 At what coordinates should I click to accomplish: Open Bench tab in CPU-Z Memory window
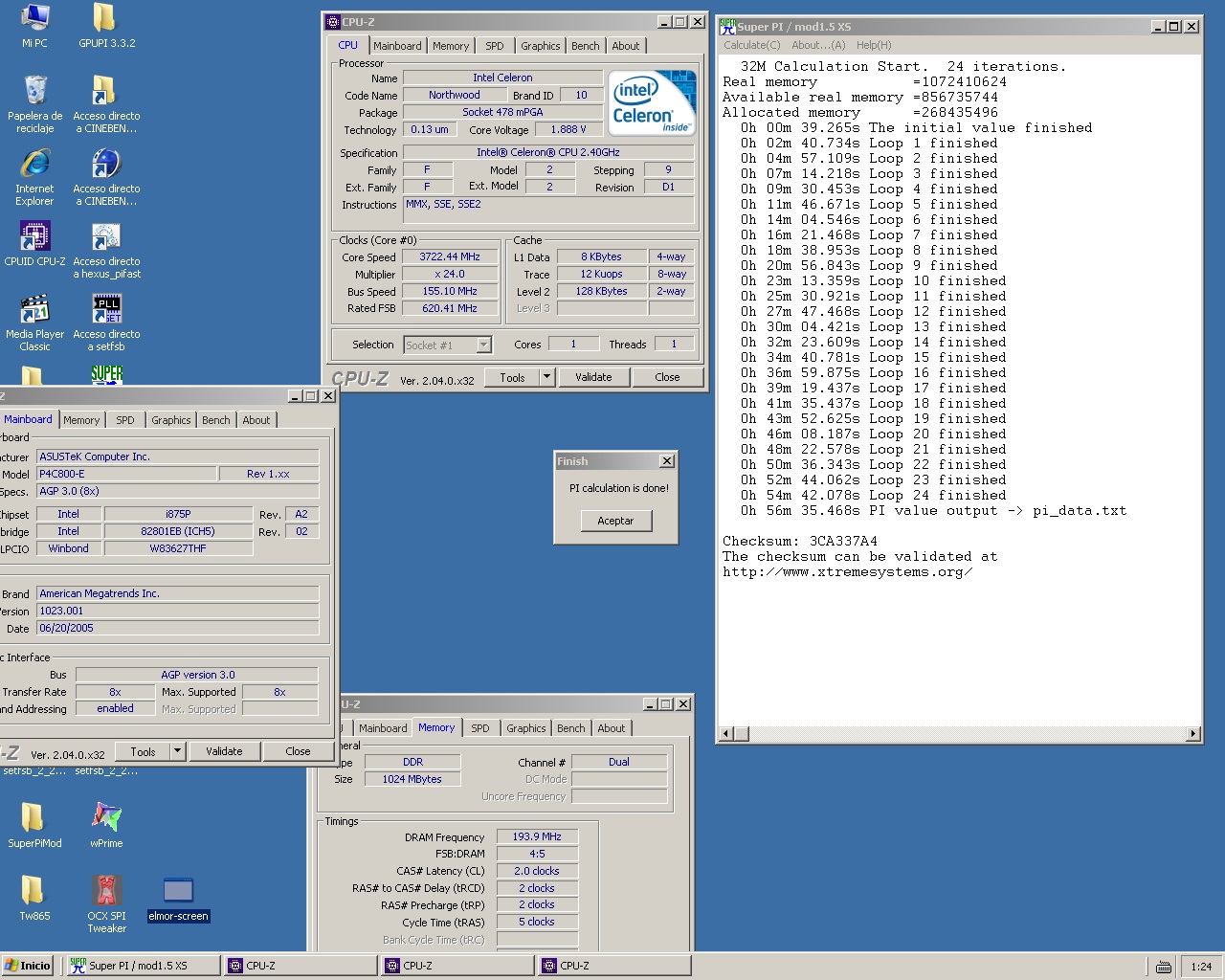tap(571, 728)
